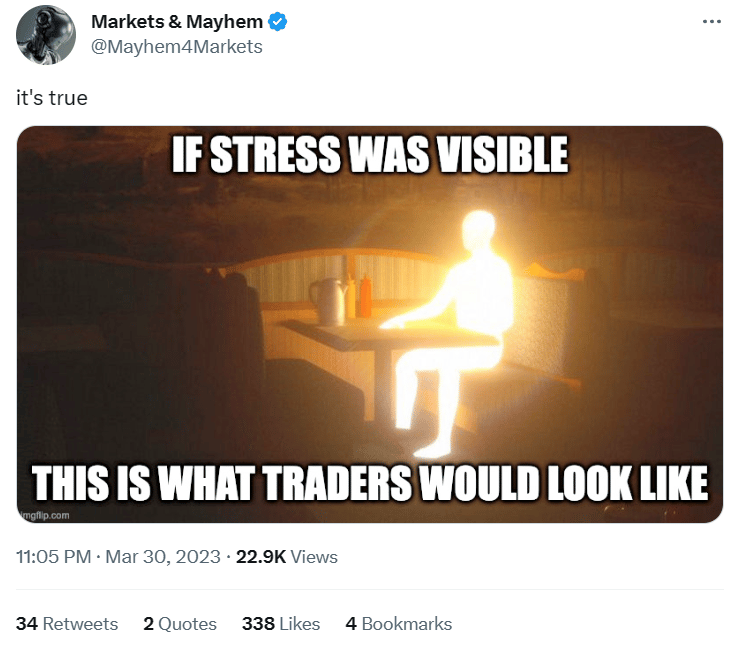Screen dimensions: 741x654
Task: Click the "THIS IS WHAT TRADERS WOULD LOOK LIKE" caption
Action: pyautogui.click(x=370, y=483)
